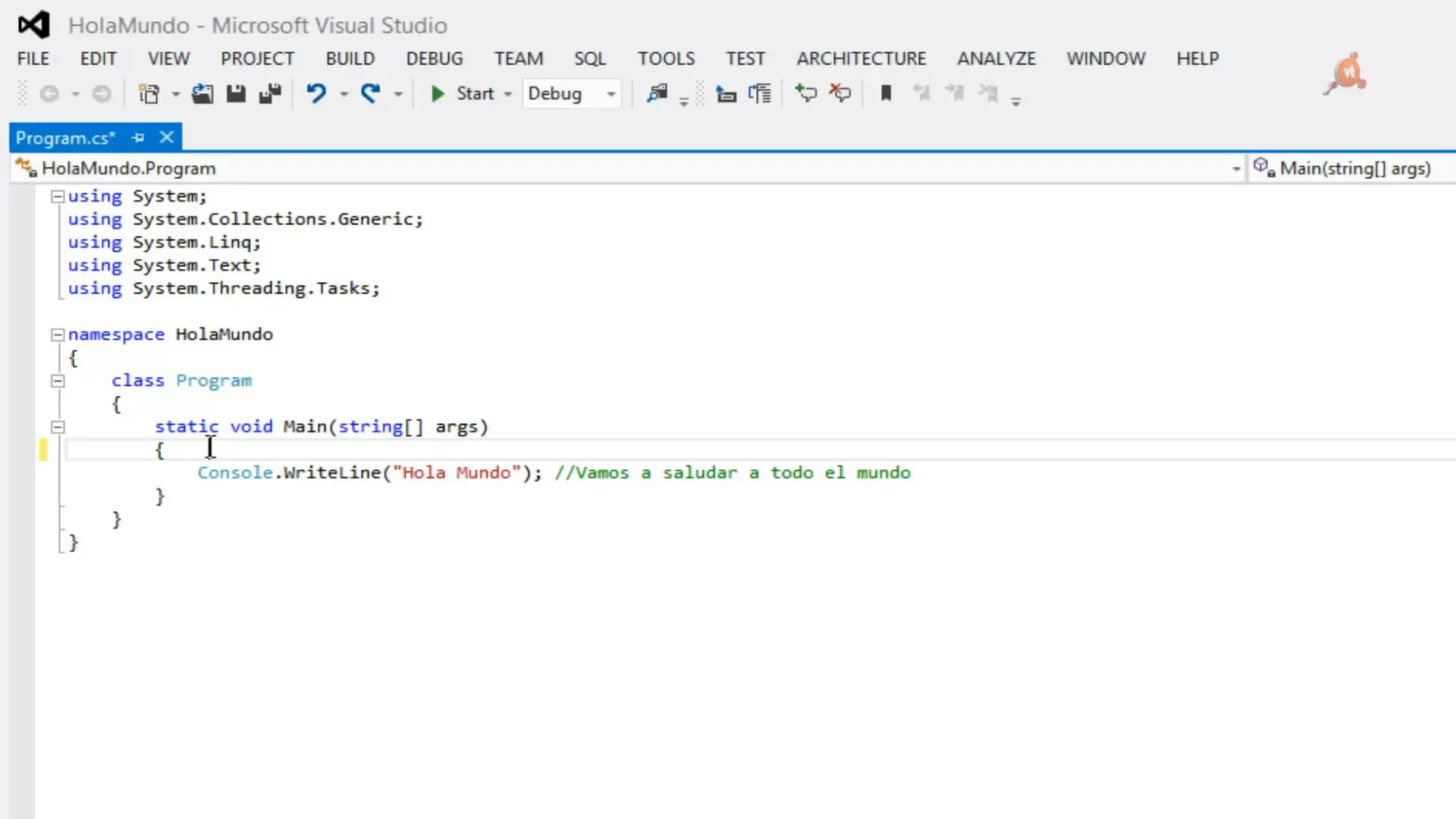1456x819 pixels.
Task: Undo the last edit
Action: (316, 94)
